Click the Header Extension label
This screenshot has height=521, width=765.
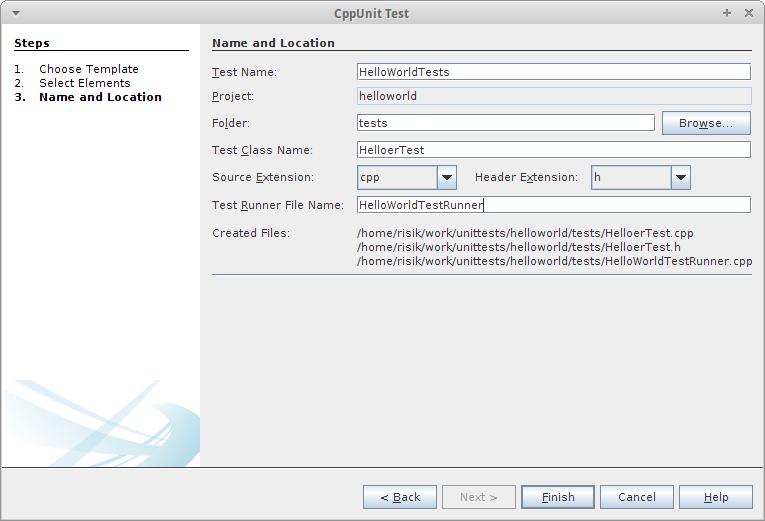coord(526,177)
